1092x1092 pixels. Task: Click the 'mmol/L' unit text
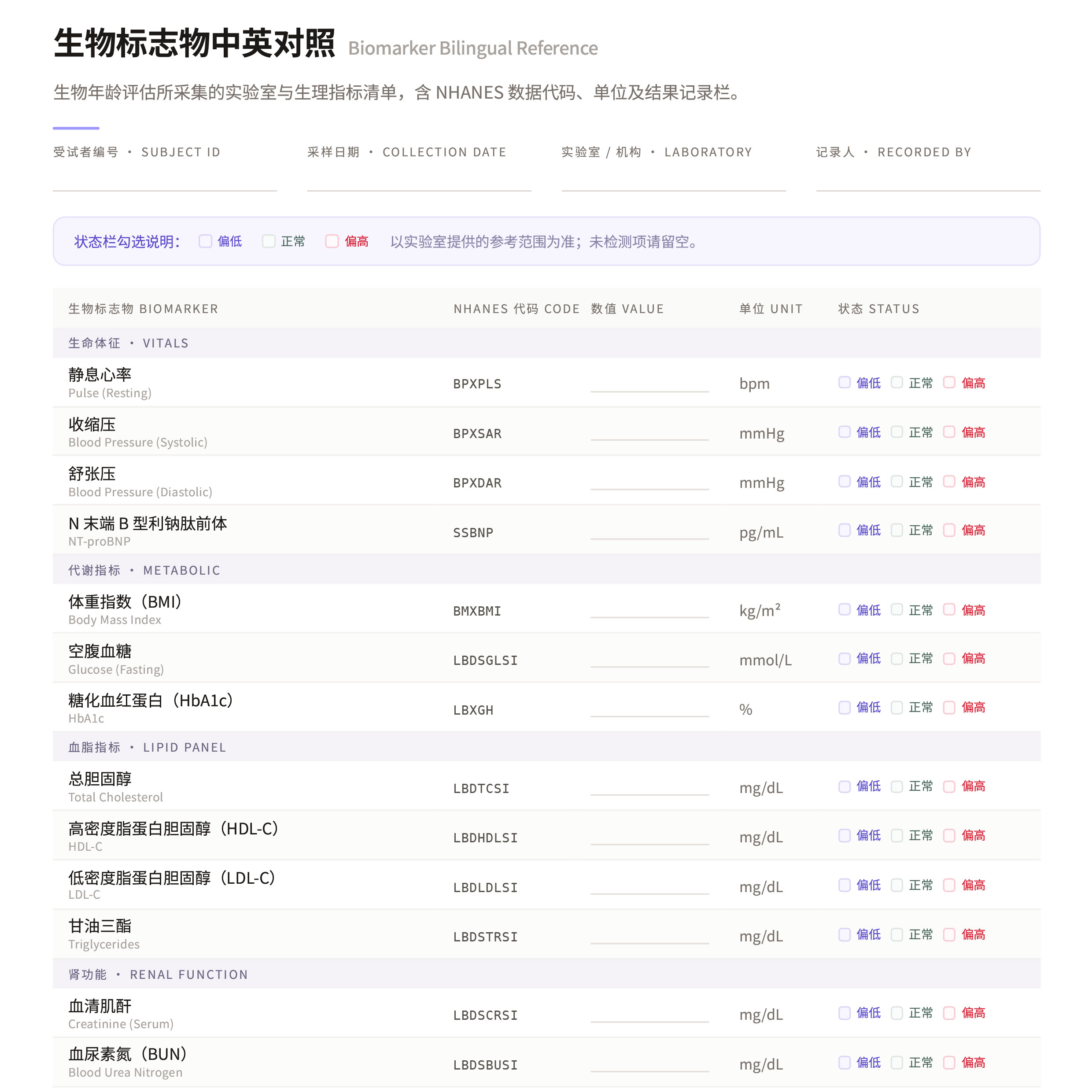click(765, 660)
